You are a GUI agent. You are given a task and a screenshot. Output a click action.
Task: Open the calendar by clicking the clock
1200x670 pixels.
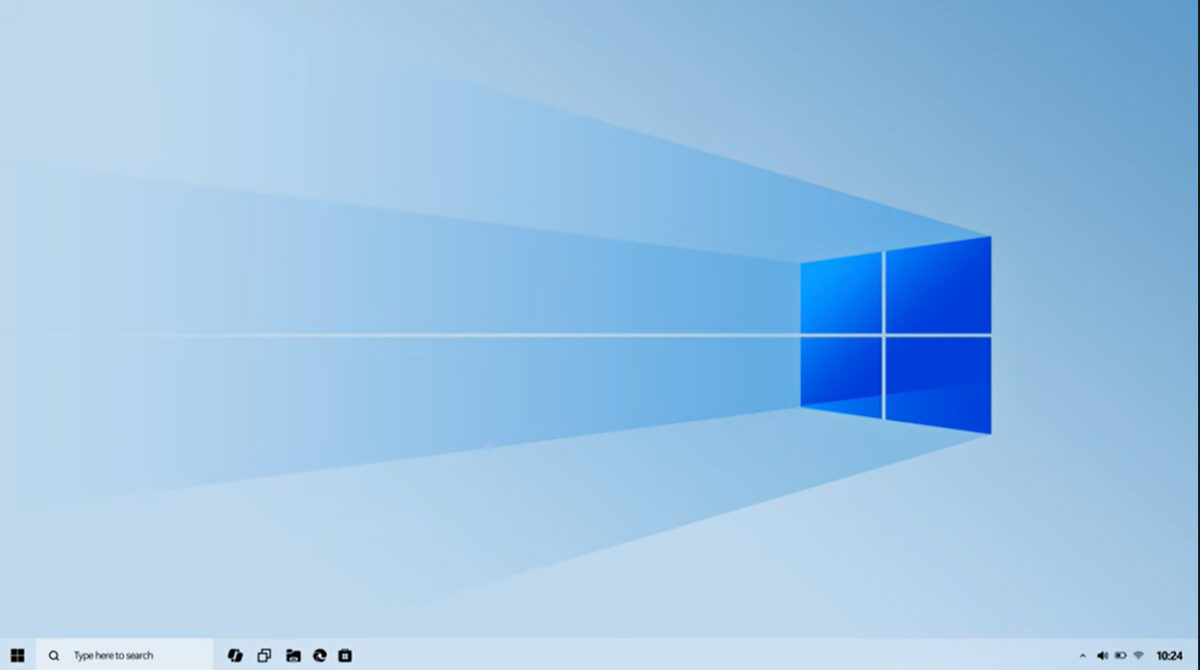[1171, 655]
